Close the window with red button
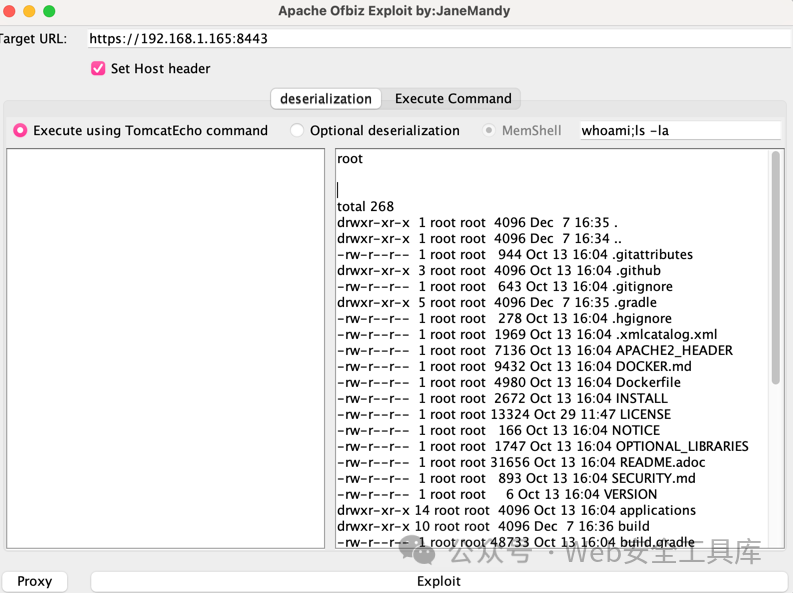 click(9, 11)
